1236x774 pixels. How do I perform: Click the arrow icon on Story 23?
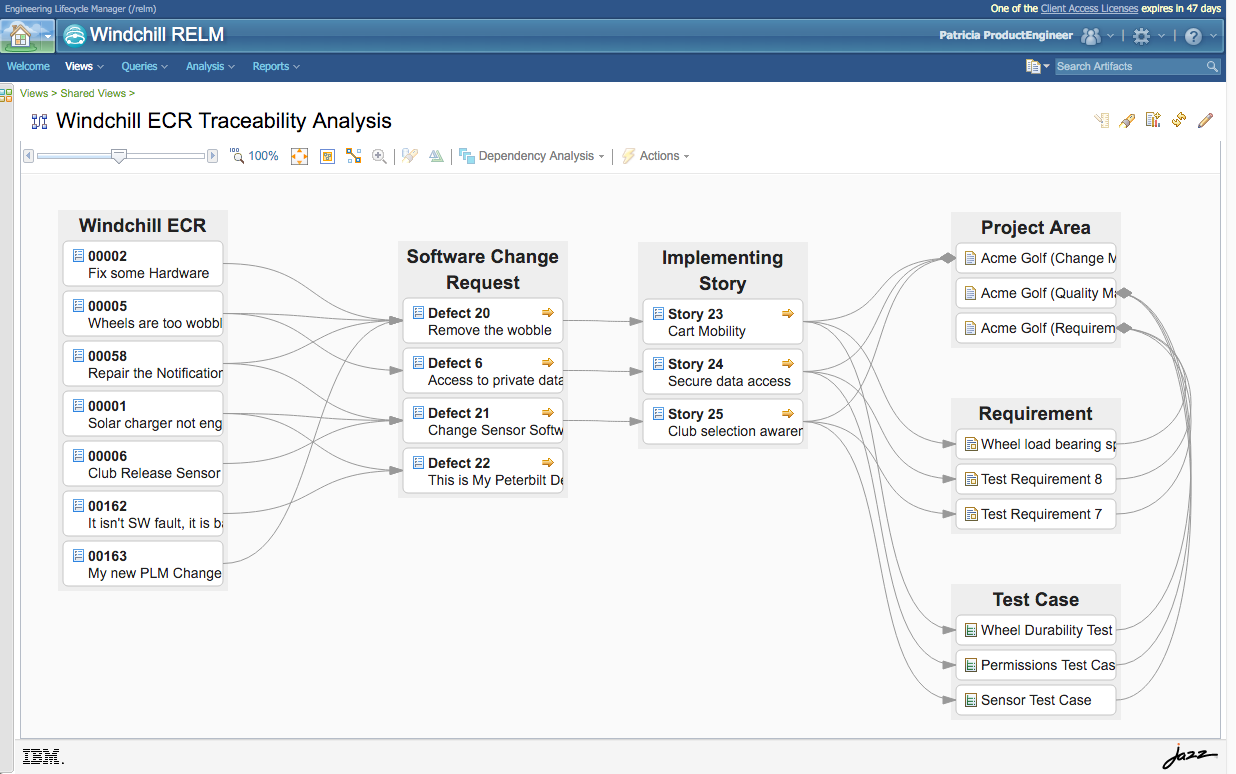787,314
